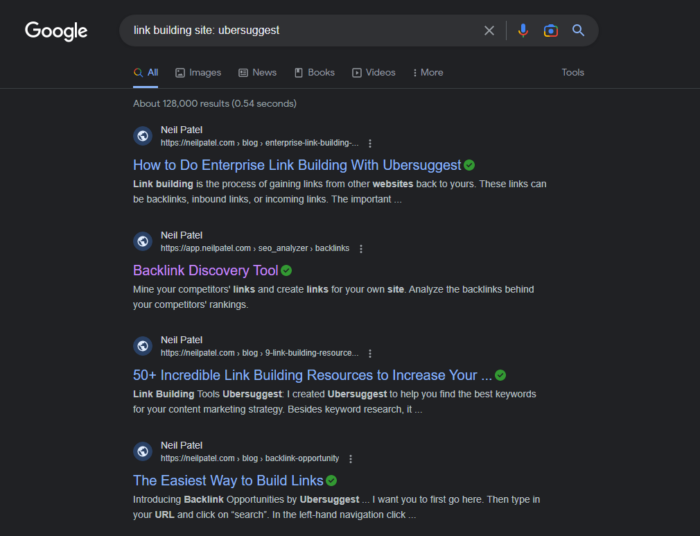This screenshot has height=536, width=700.
Task: Click the snippet starting 'Link building is the process'
Action: [x=340, y=191]
